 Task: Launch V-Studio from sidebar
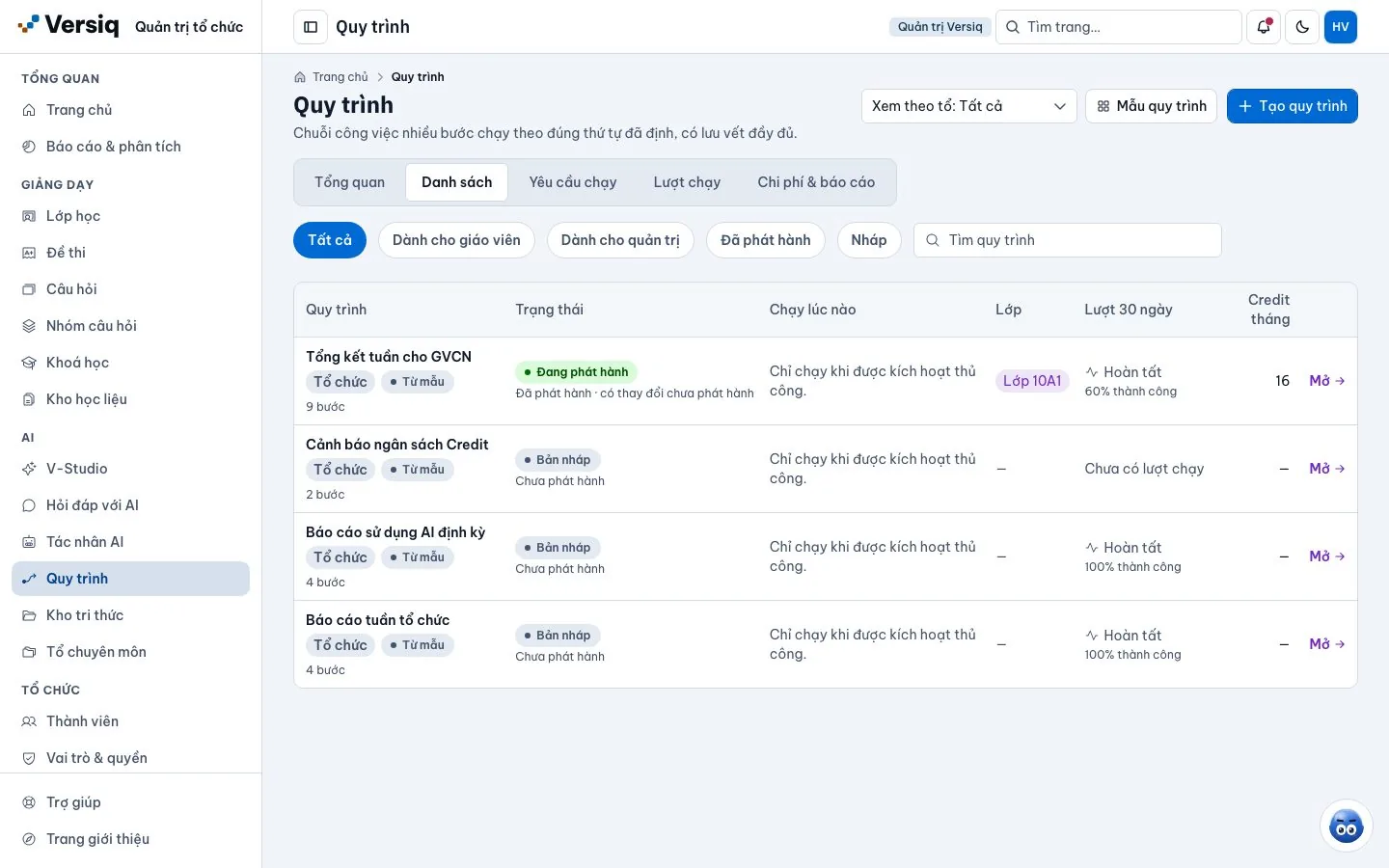click(130, 469)
